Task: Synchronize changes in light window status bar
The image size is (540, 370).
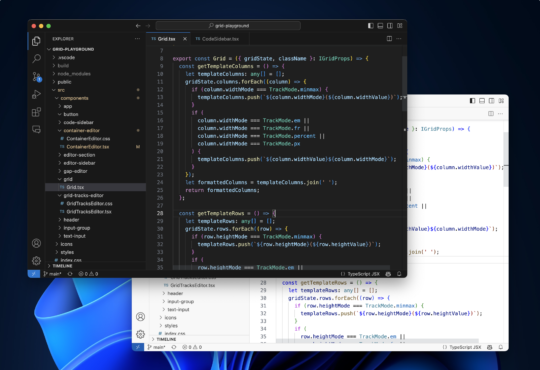Action: (174, 347)
